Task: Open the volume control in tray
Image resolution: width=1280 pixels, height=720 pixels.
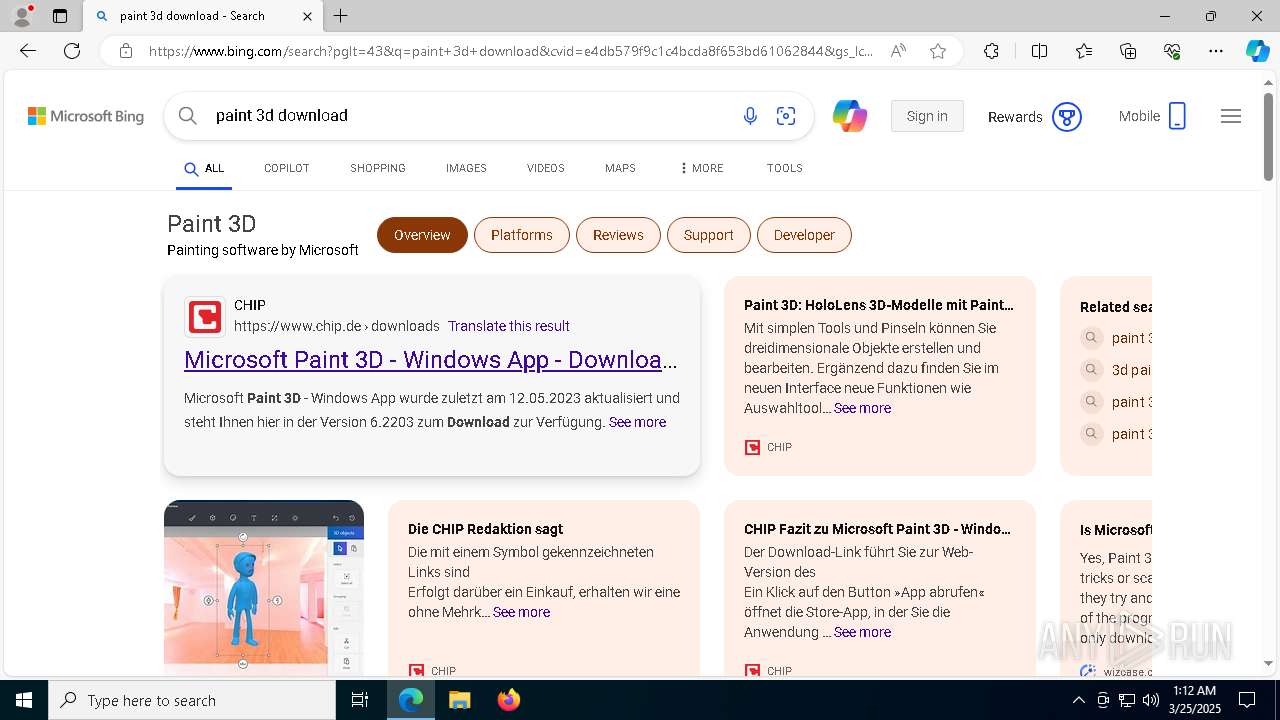Action: tap(1151, 700)
